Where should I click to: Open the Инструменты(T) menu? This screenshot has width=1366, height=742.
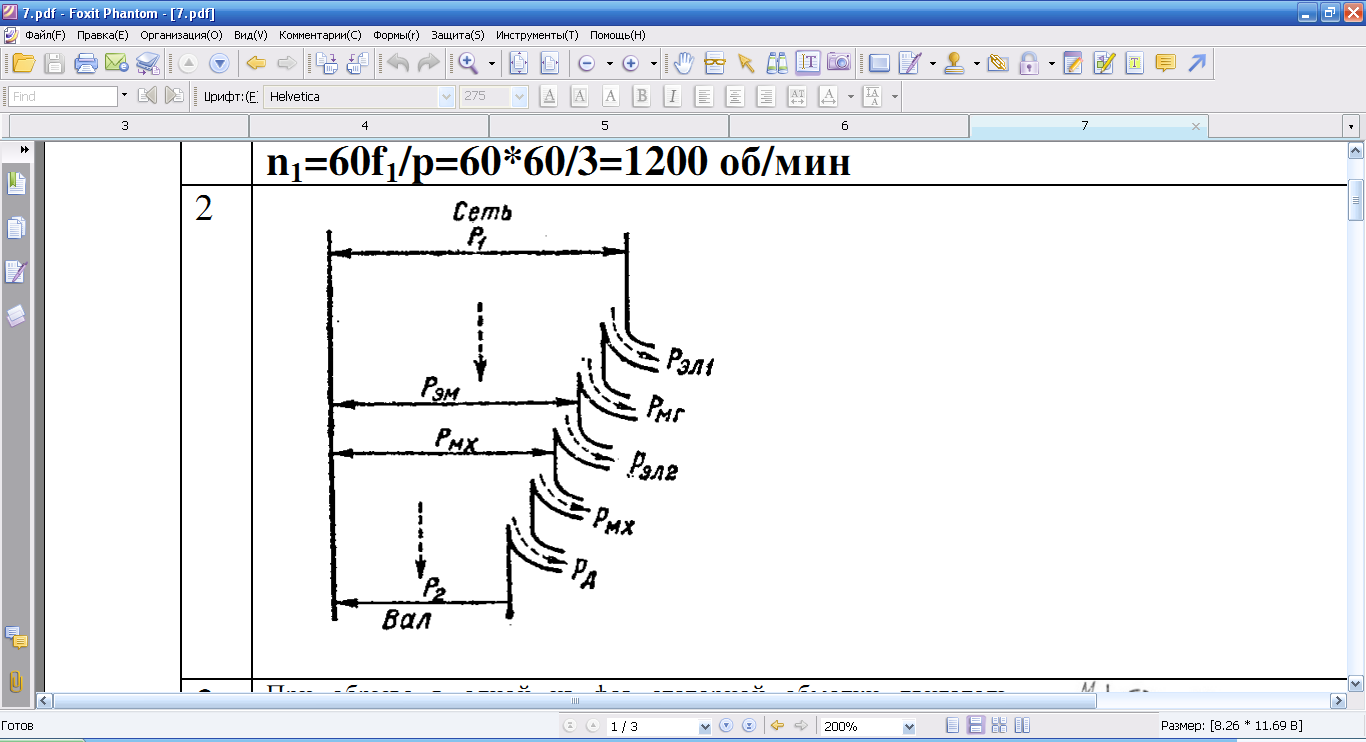click(x=537, y=34)
